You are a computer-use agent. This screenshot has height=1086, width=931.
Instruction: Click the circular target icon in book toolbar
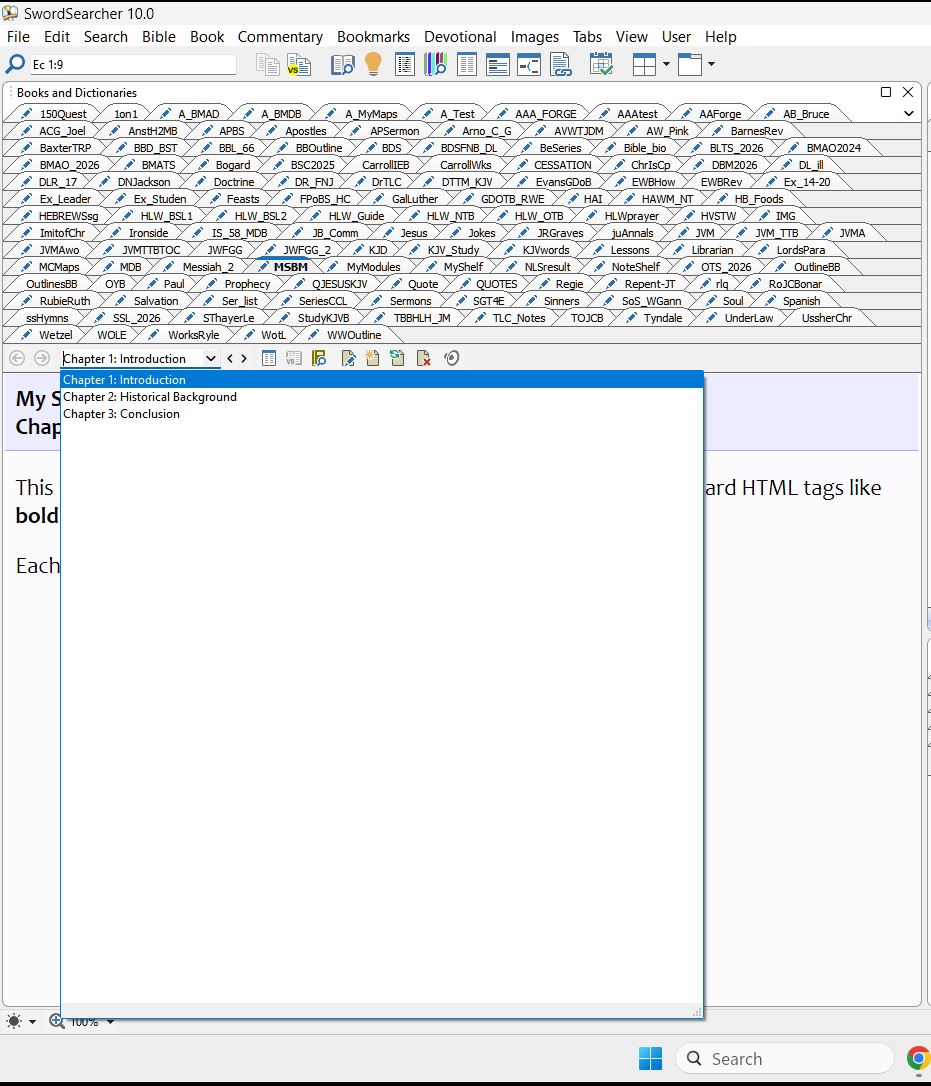[x=452, y=358]
